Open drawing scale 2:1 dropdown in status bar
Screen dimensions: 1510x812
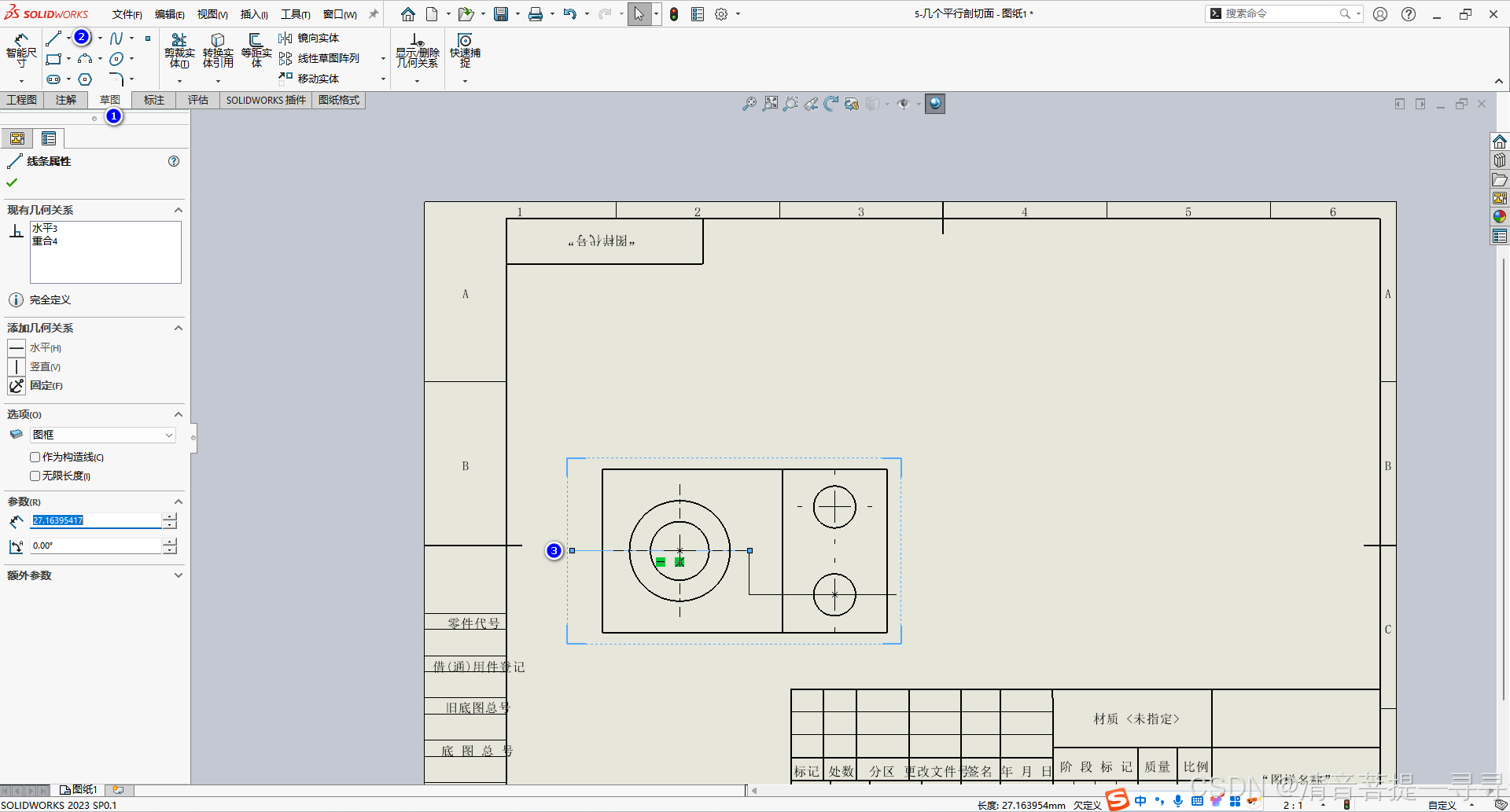pos(1323,805)
